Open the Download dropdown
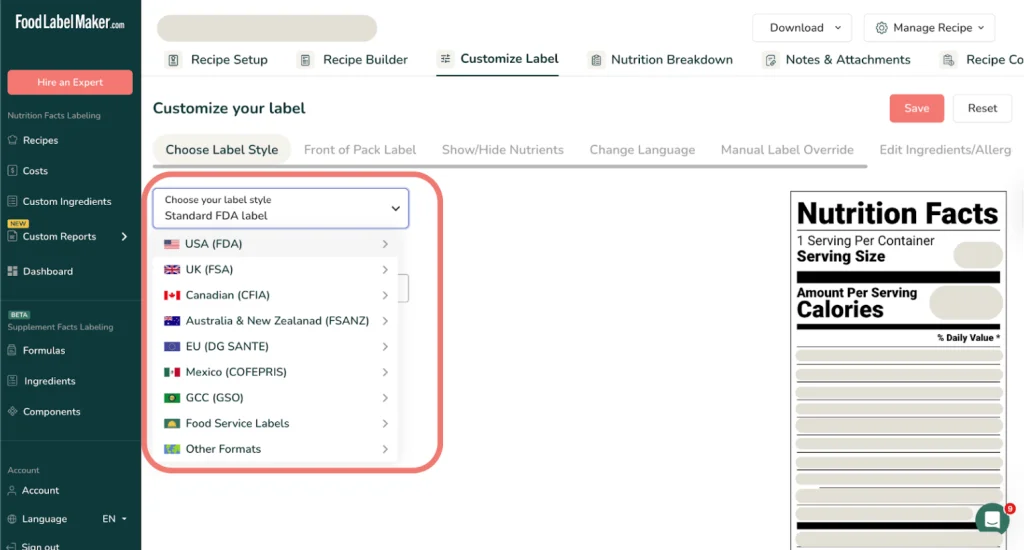1024x550 pixels. 802,28
